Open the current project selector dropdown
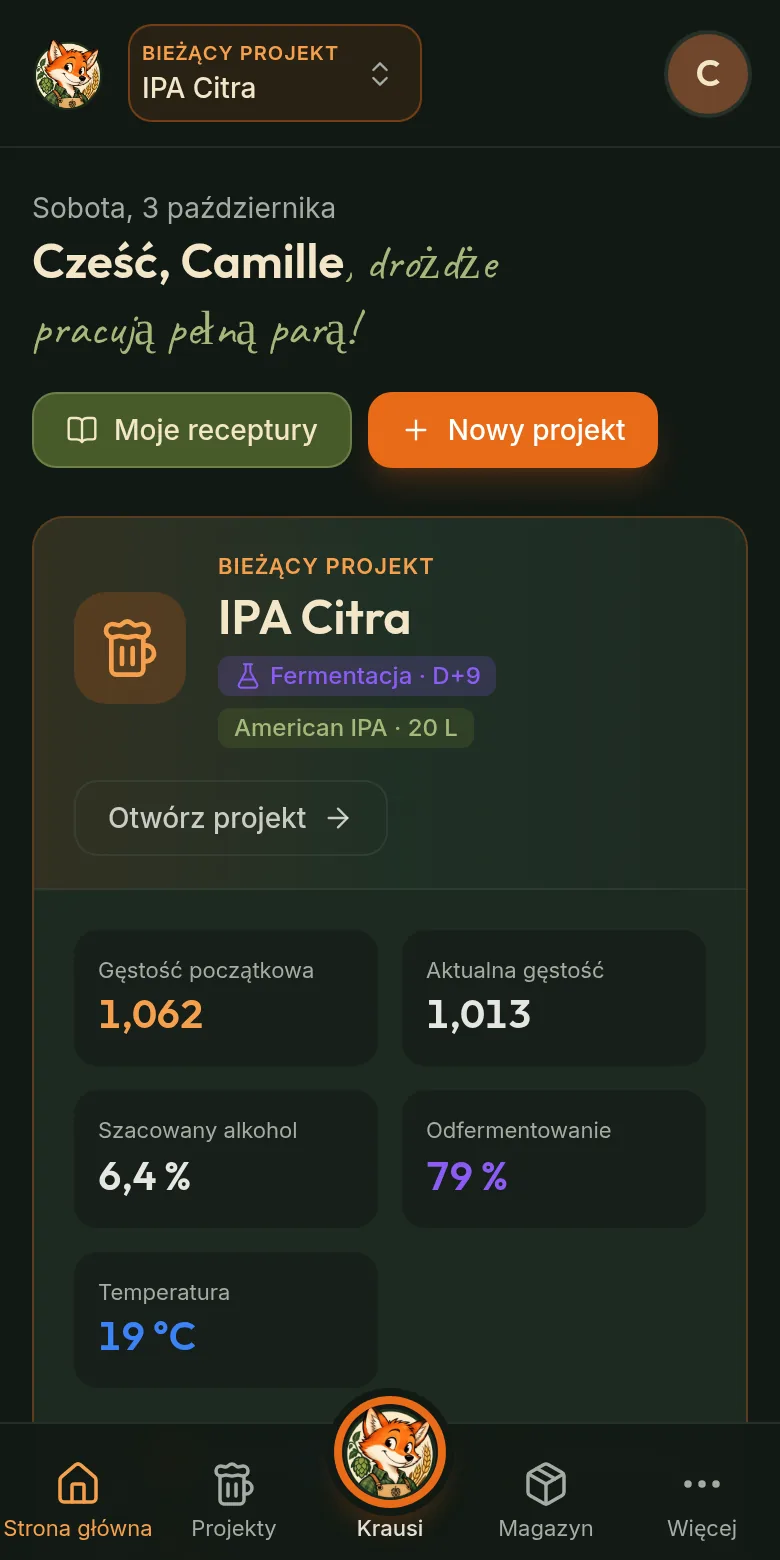The height and width of the screenshot is (1560, 780). (275, 73)
